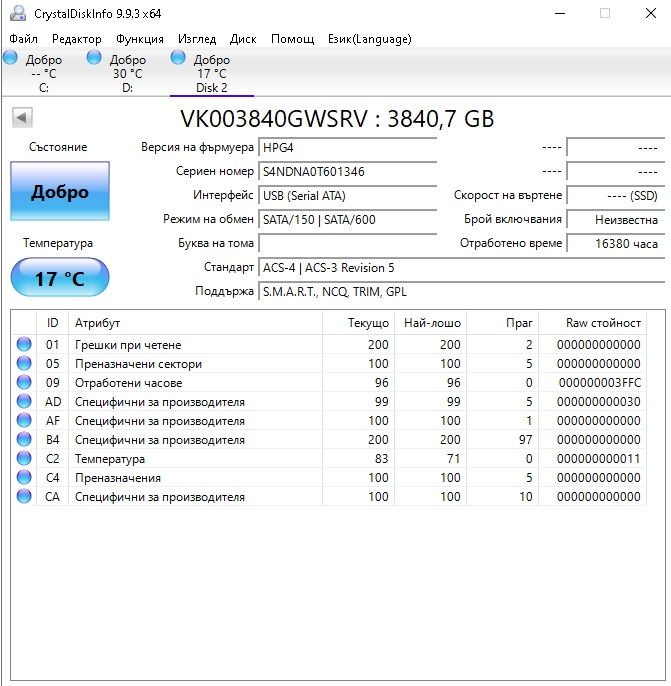Click power-on hours field 16380 часа
This screenshot has height=686, width=671.
616,244
